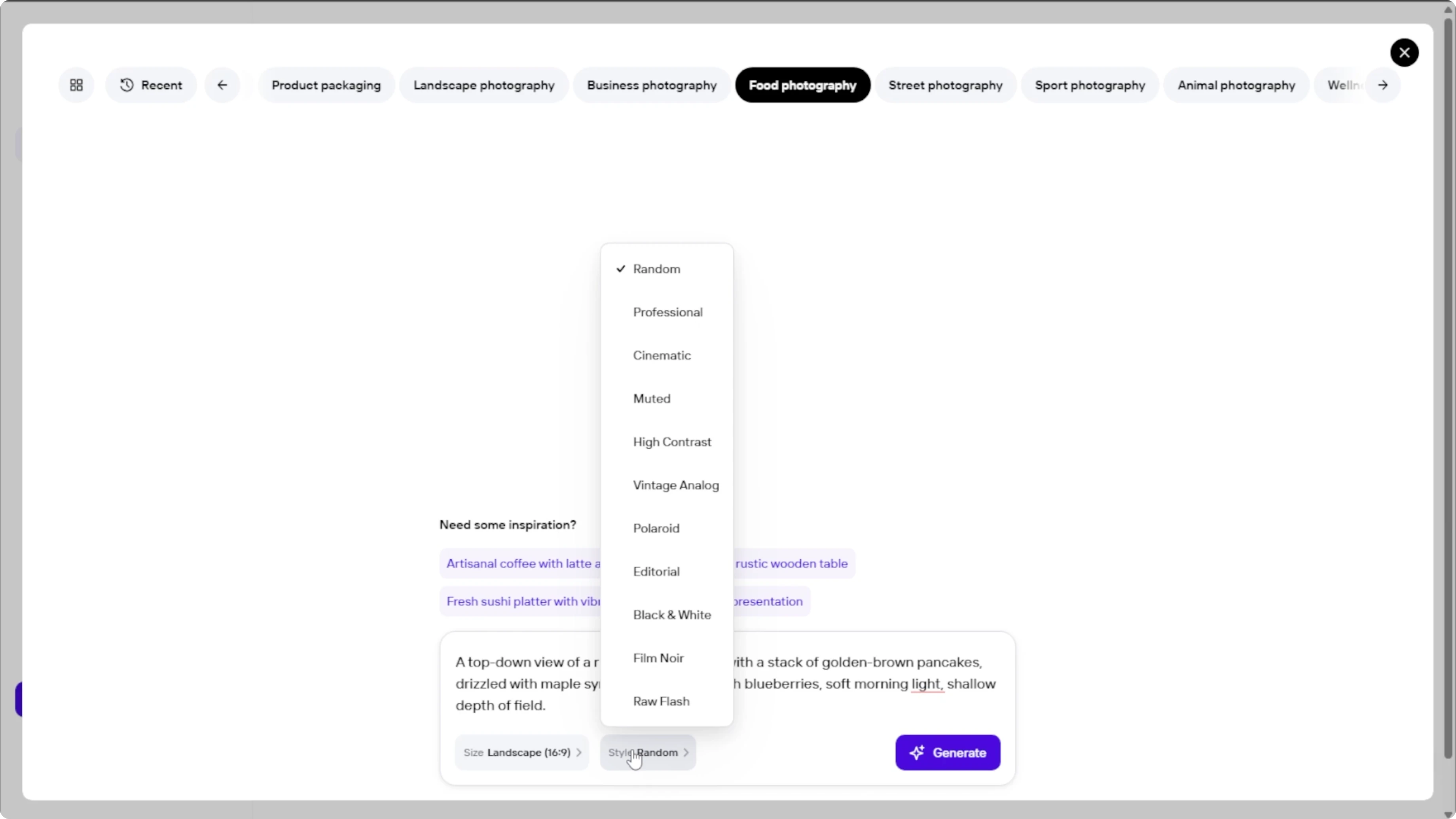Choose Film Noir in the style menu

click(667, 658)
